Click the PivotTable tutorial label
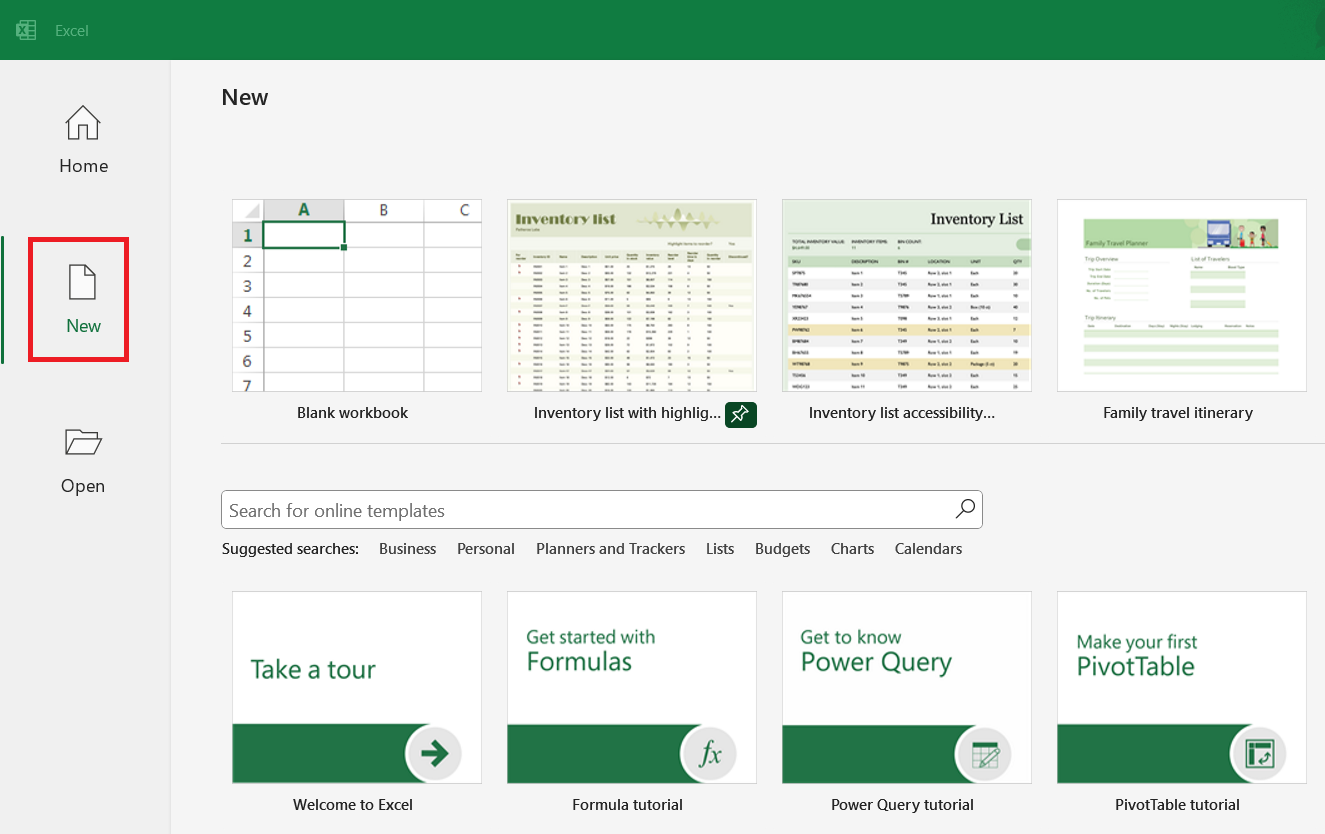 point(1178,805)
